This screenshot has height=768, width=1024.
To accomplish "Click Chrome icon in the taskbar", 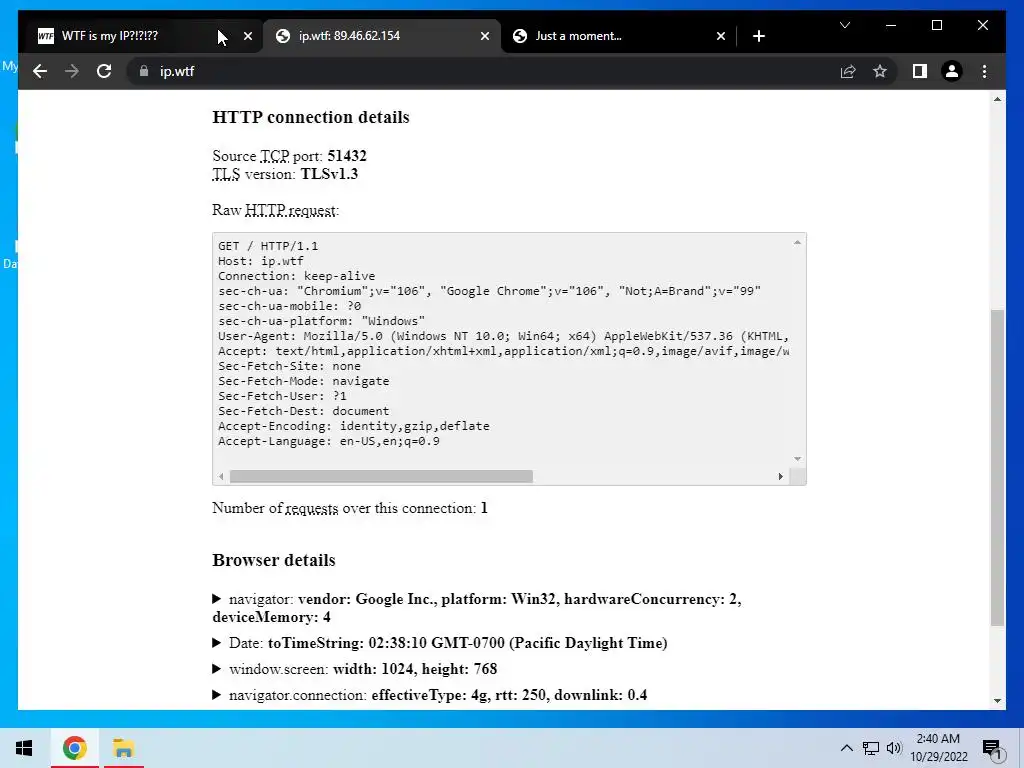I will [74, 748].
